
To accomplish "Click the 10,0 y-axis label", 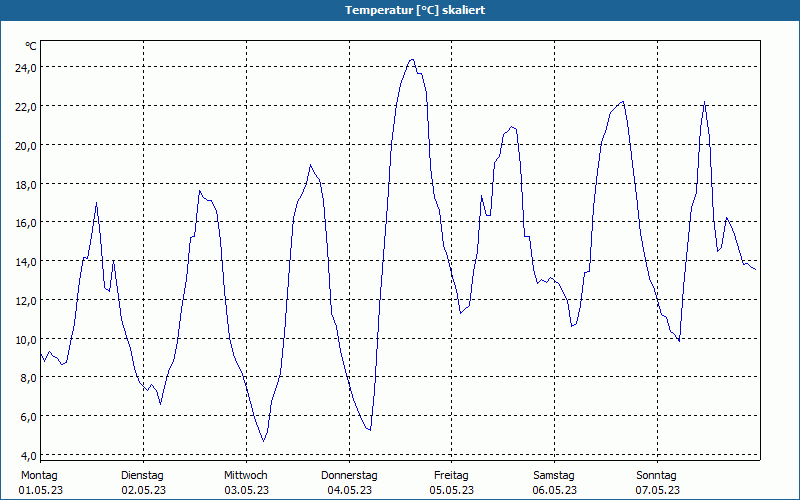I will (24, 339).
